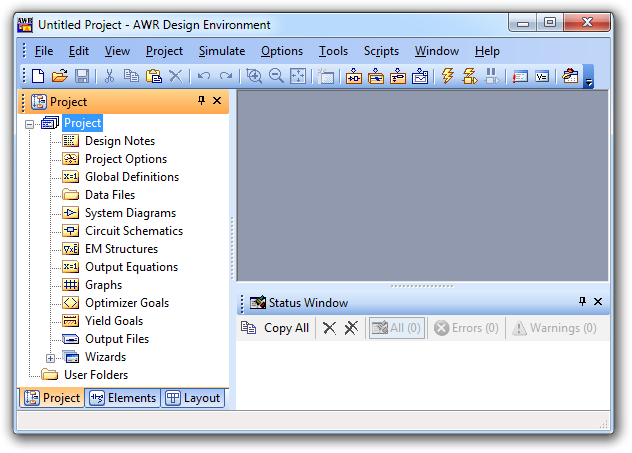Collapse the Project root tree node
Viewport: 632px width, 453px height.
coord(29,124)
